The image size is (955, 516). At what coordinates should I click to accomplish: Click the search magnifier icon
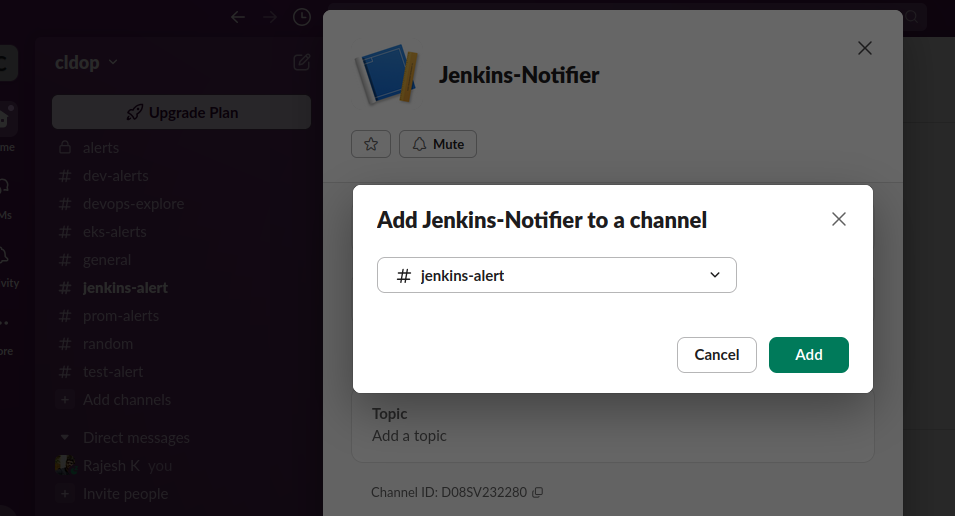tap(912, 17)
